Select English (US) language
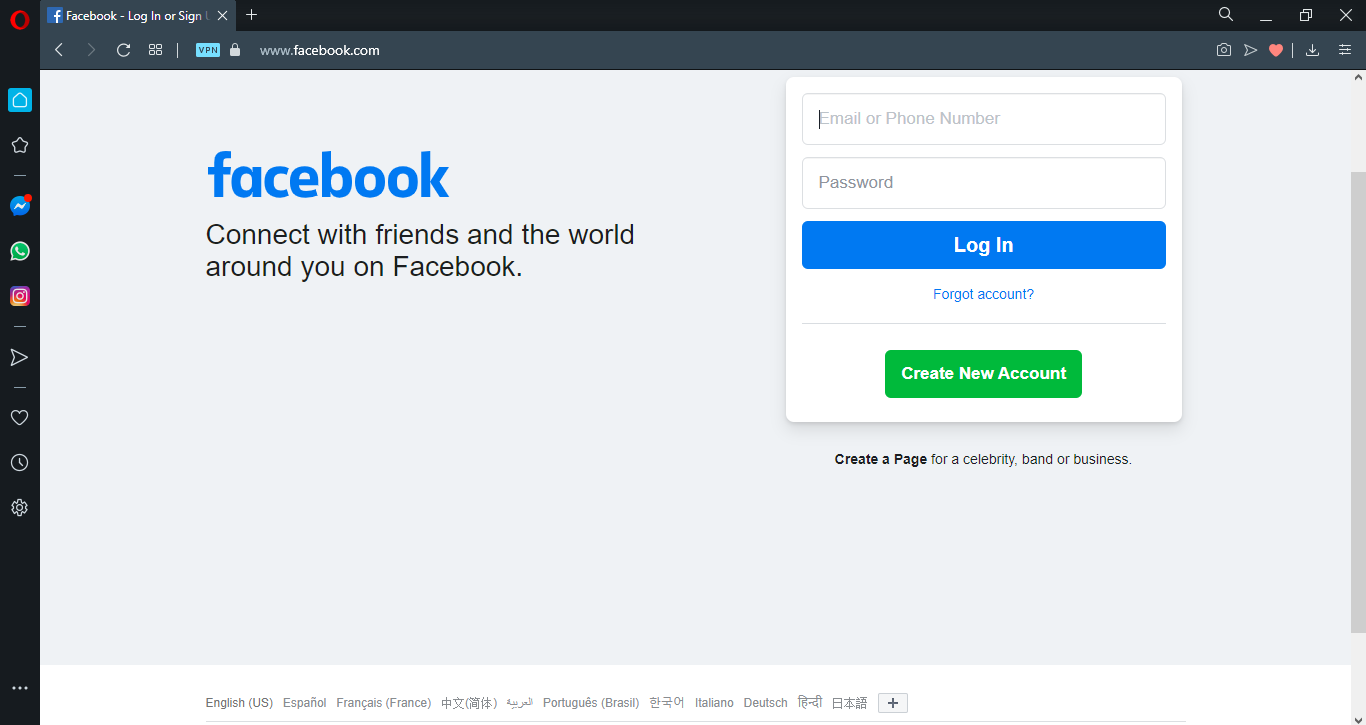Screen dimensions: 1366x725 239,703
